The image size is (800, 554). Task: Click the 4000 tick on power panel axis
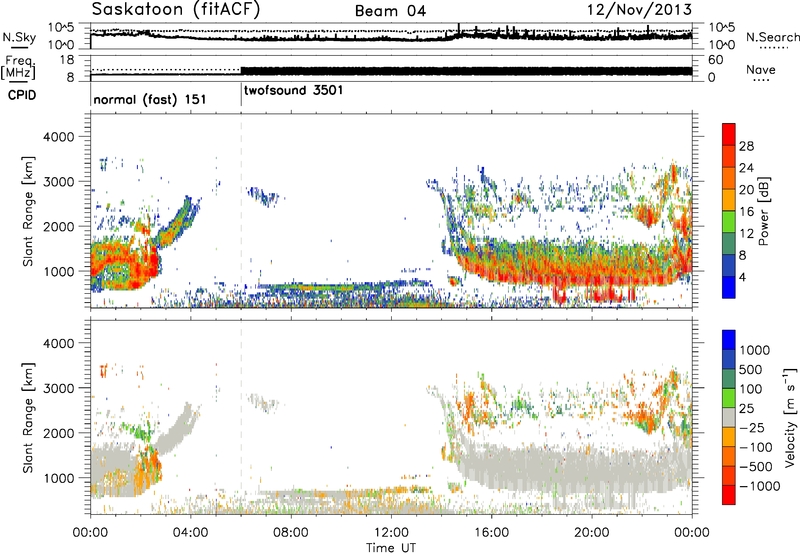tap(58, 137)
